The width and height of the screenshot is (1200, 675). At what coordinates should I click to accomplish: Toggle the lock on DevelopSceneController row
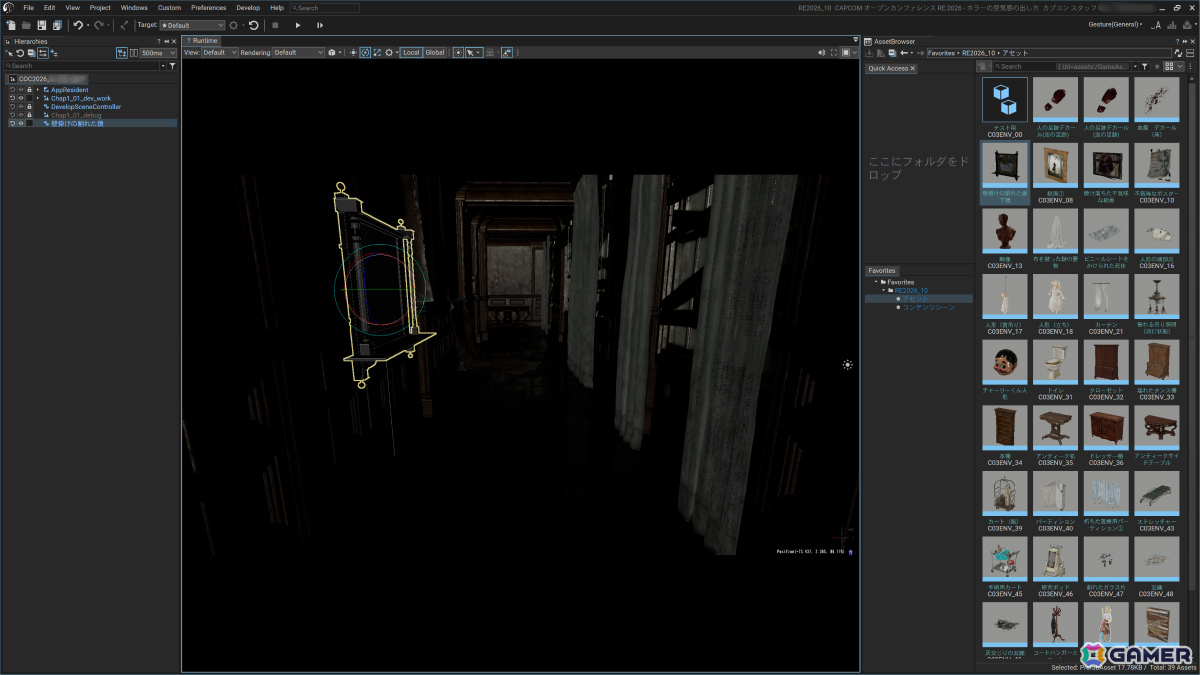(x=29, y=106)
